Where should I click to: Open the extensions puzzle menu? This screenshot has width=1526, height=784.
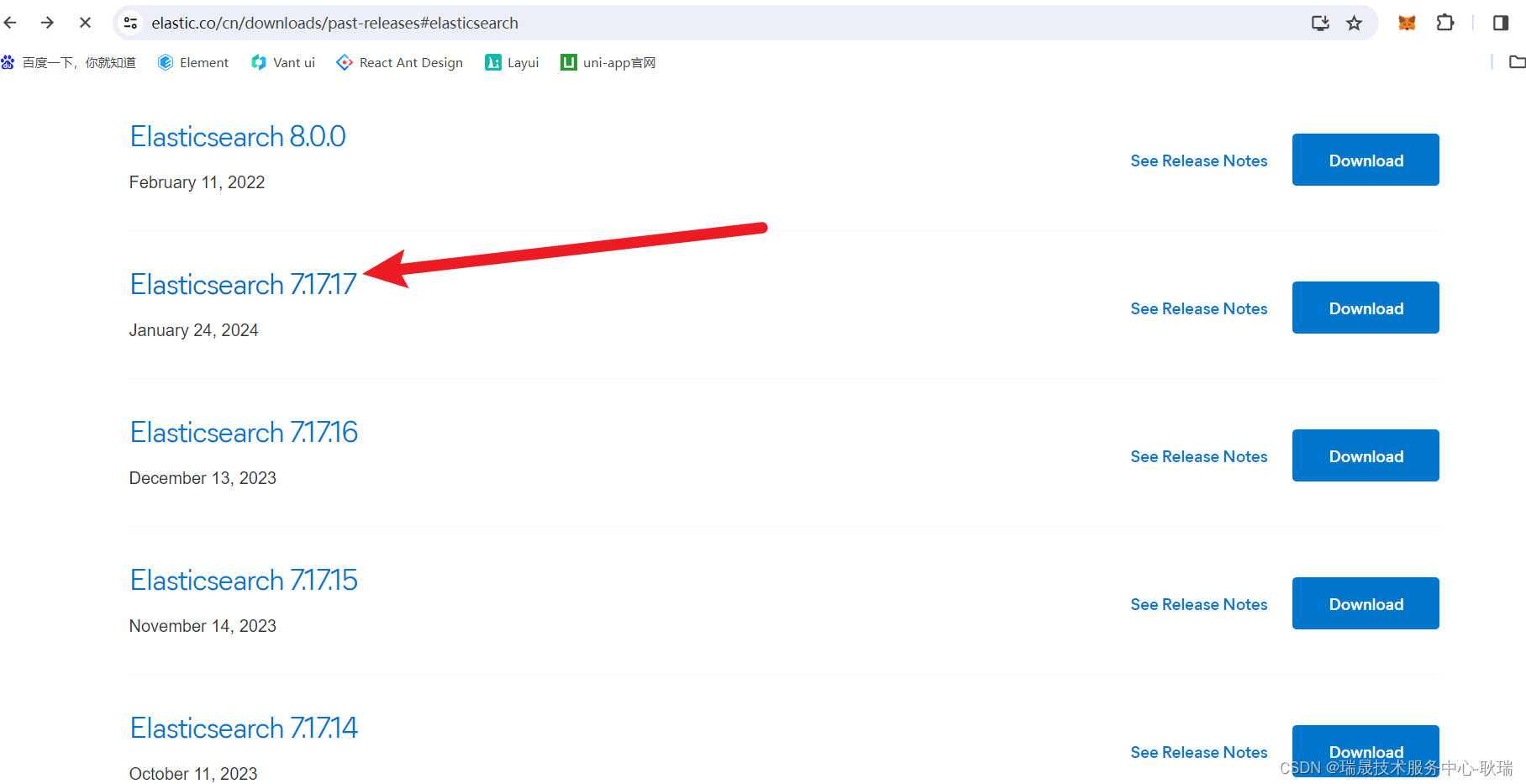1445,23
